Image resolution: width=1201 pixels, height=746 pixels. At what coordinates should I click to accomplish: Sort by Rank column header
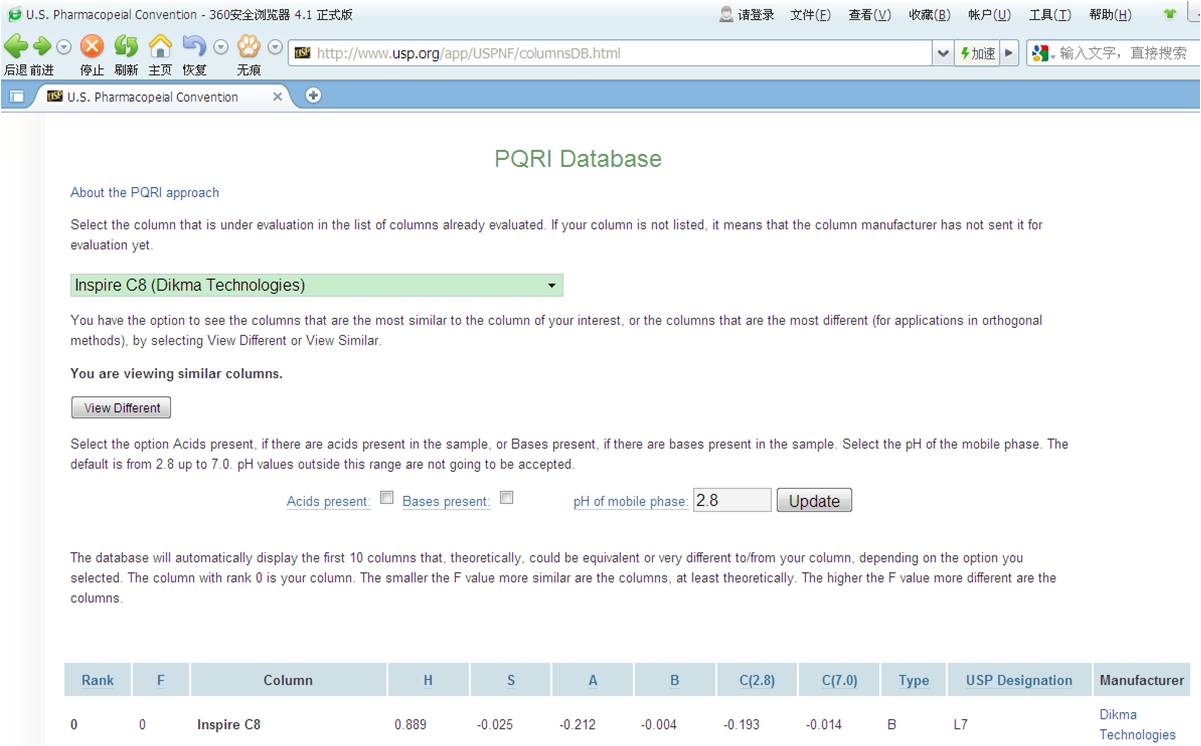point(97,680)
